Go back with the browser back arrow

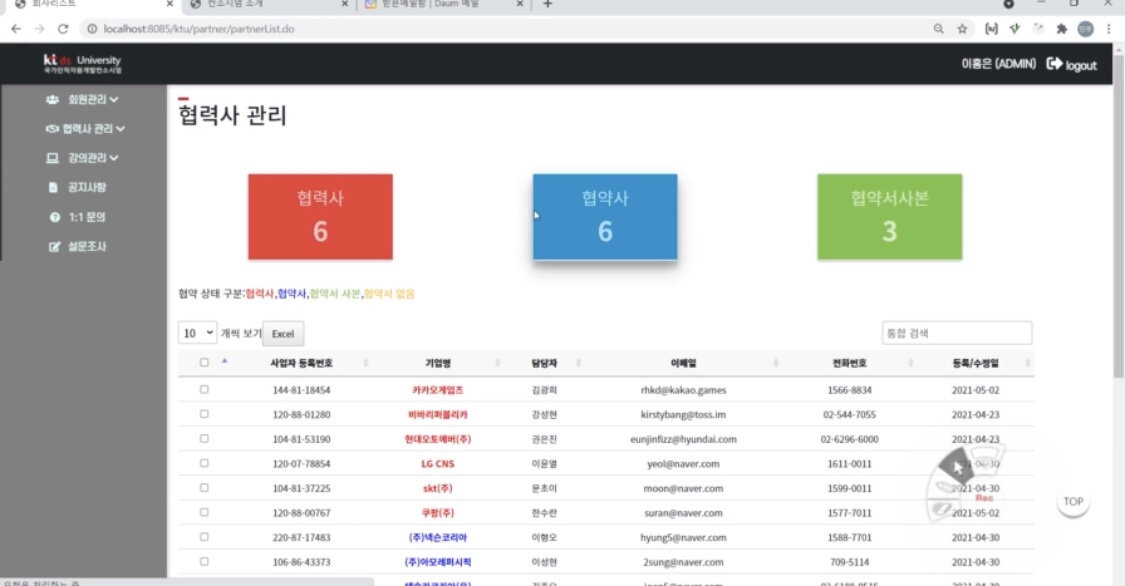16,29
